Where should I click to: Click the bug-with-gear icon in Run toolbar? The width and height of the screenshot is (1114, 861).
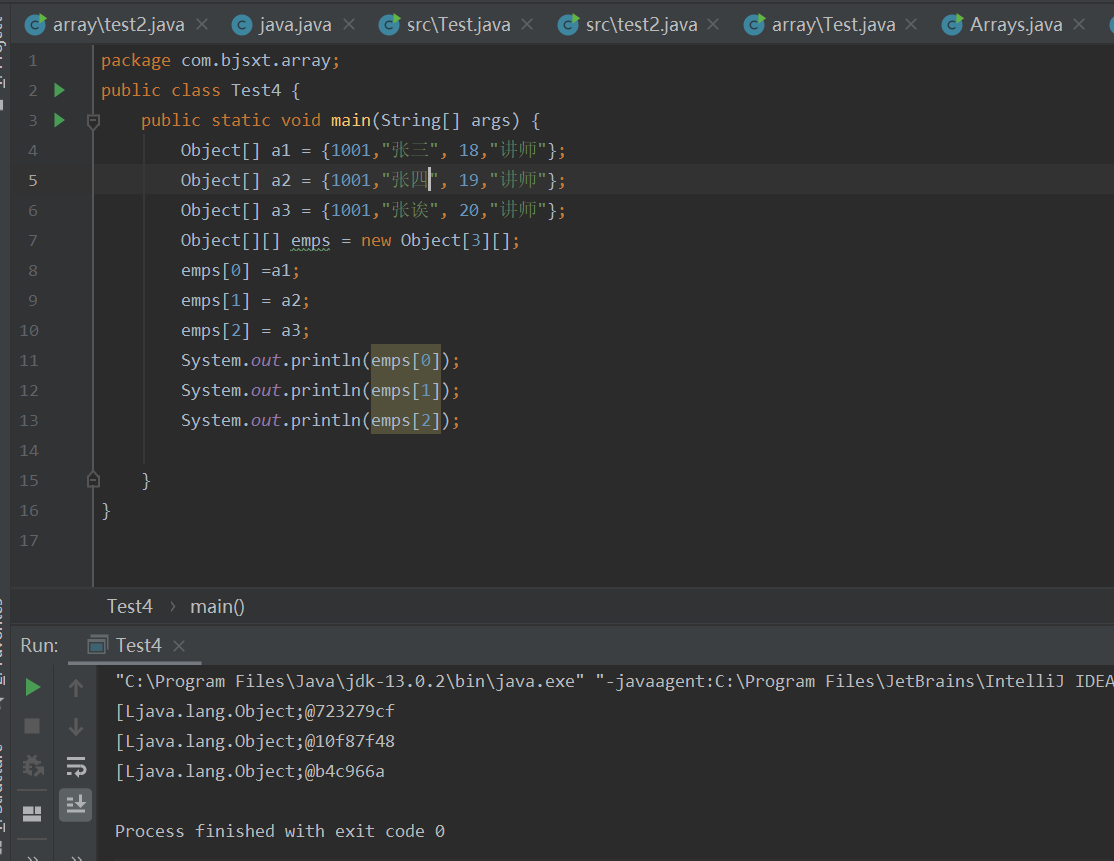tap(33, 766)
